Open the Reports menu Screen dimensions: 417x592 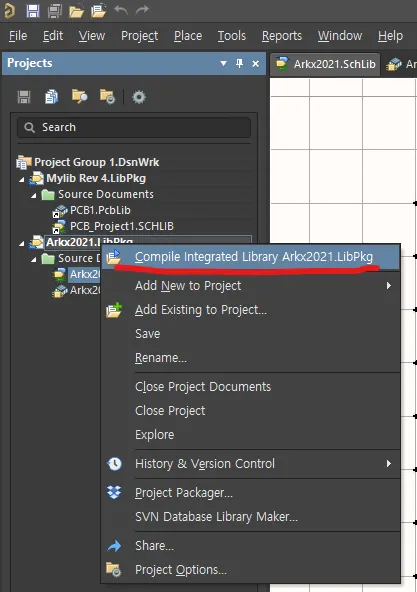click(x=282, y=36)
